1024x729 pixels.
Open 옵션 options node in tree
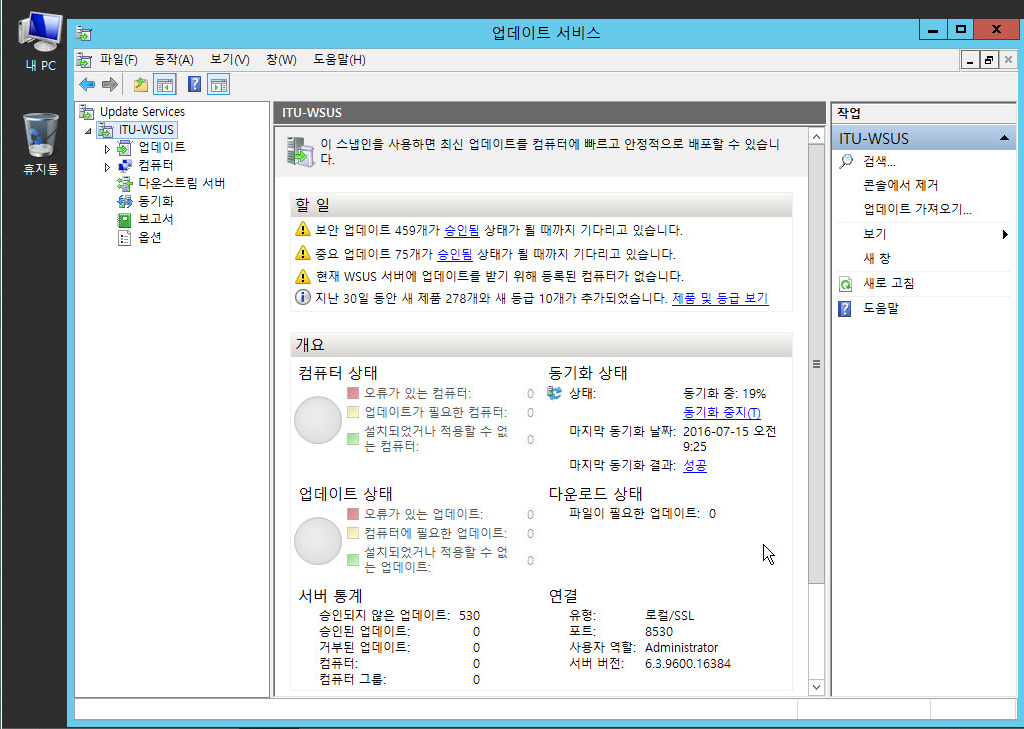[x=149, y=237]
